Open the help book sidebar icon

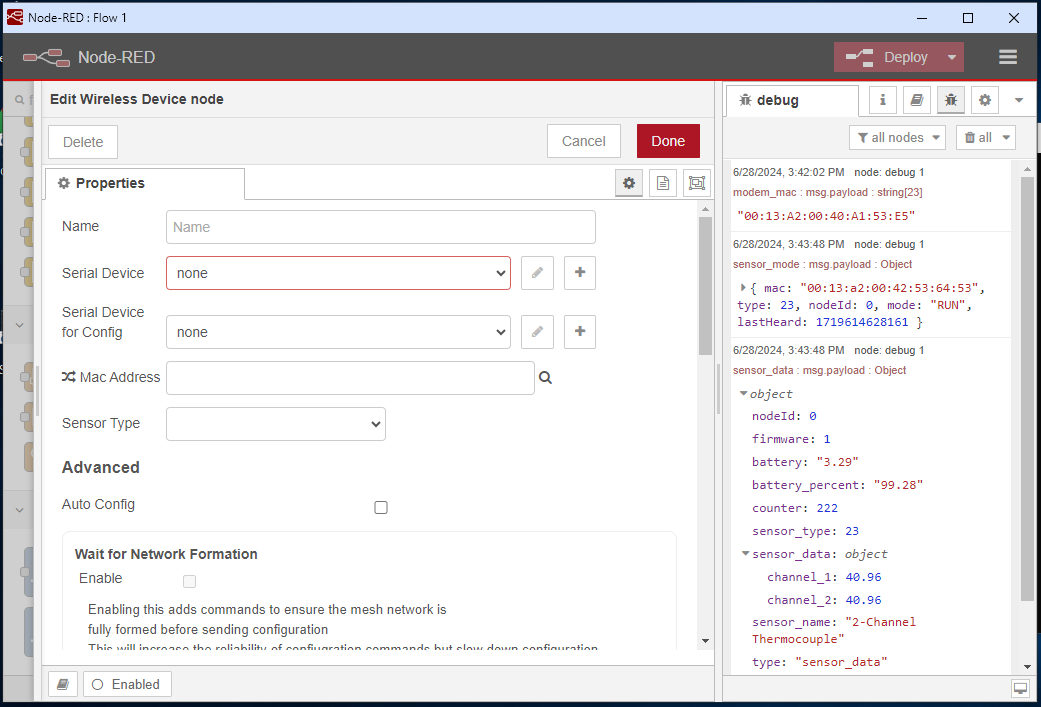(x=916, y=100)
